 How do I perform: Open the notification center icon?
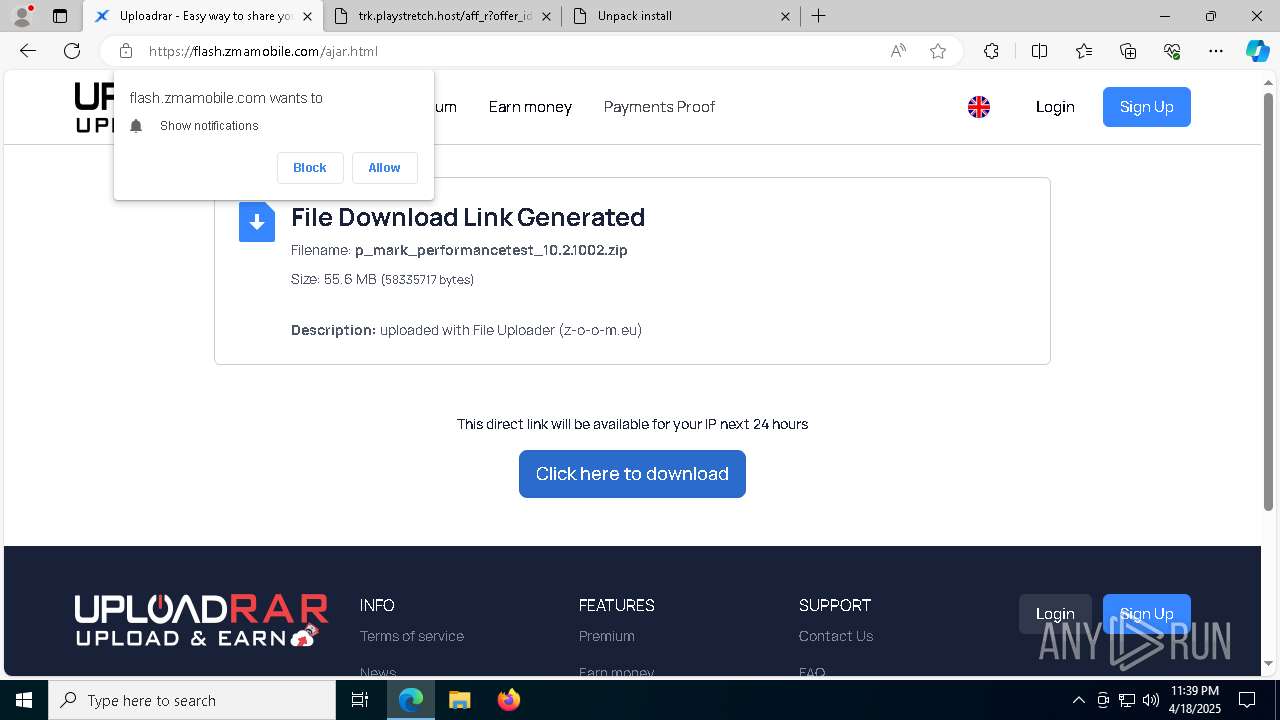[x=1247, y=700]
